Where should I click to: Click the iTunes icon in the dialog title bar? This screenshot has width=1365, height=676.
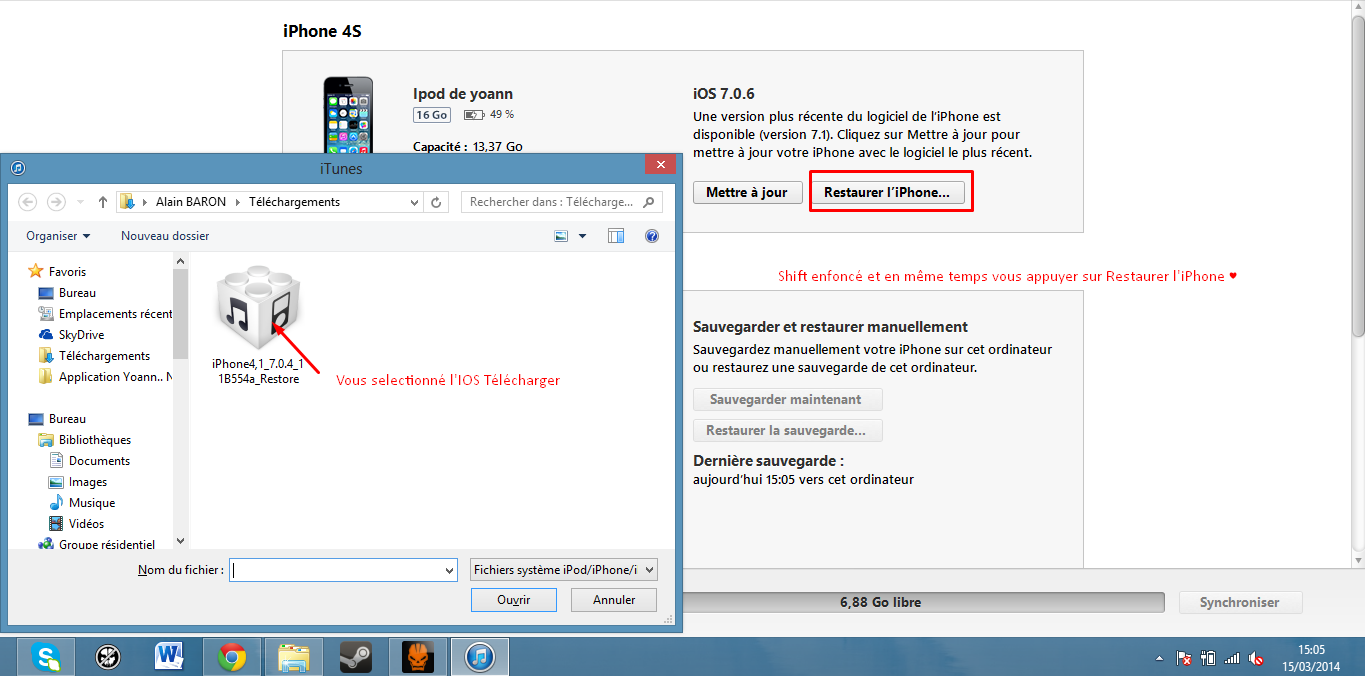click(x=17, y=168)
